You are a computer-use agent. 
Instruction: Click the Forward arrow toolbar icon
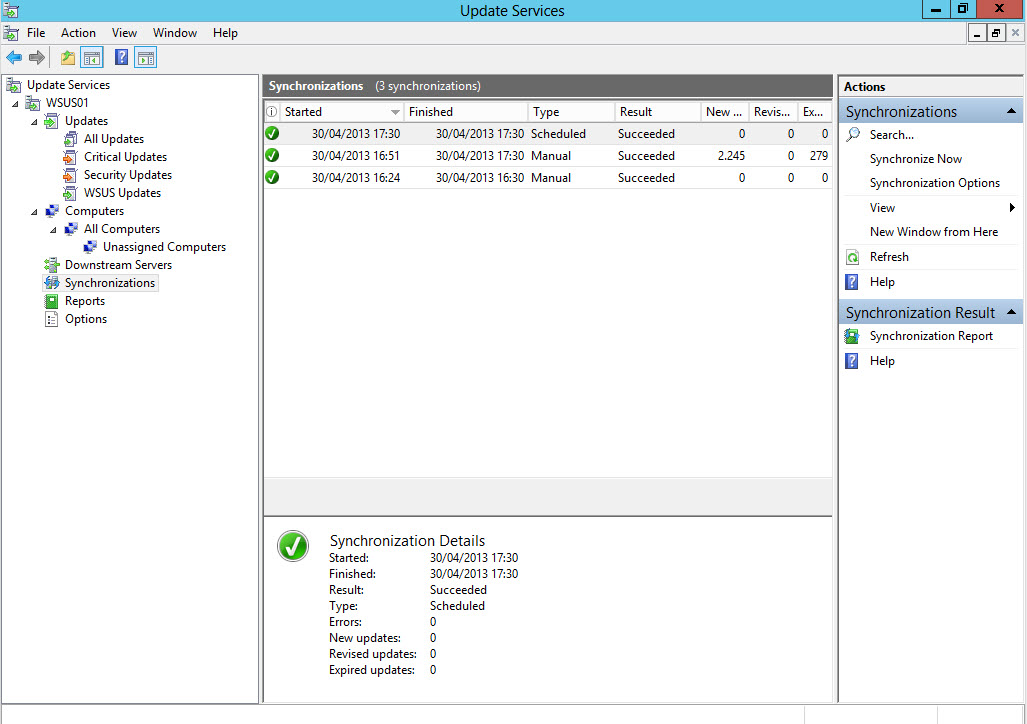click(x=37, y=58)
